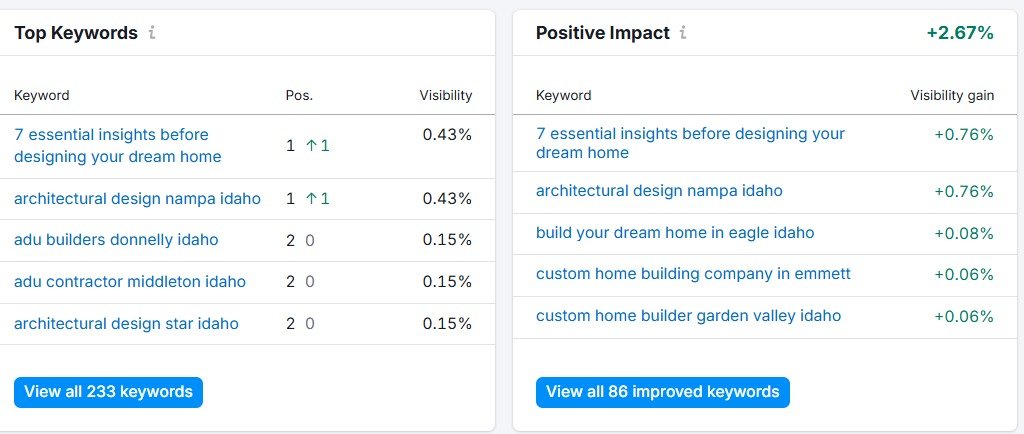This screenshot has width=1024, height=434.
Task: Select 'adu builders donnelly idaho' keyword link
Action: point(116,240)
